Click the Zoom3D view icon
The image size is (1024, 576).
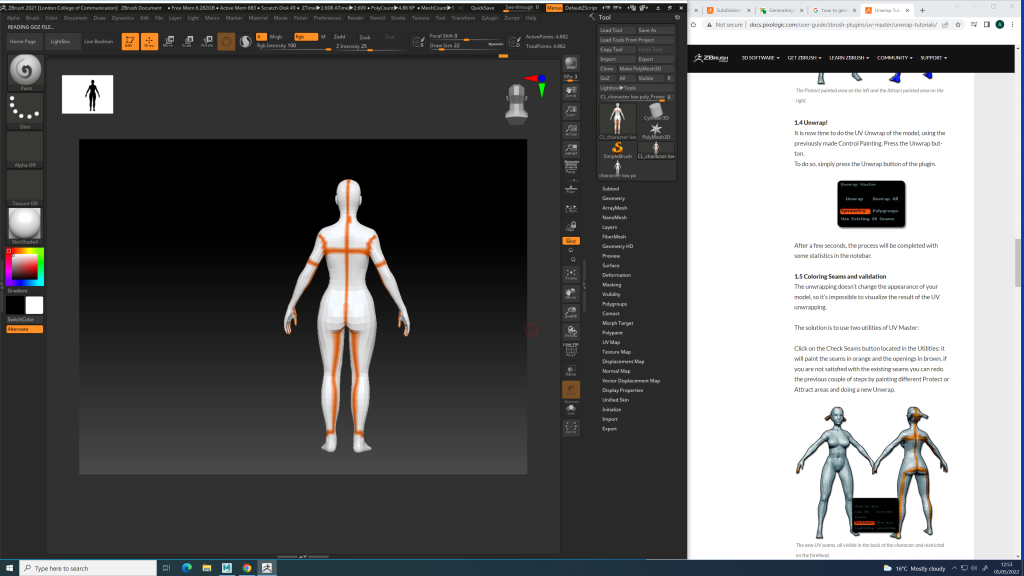tap(571, 312)
